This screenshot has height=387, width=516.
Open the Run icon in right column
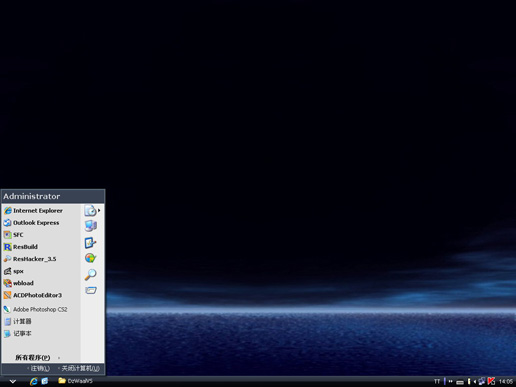click(x=91, y=290)
